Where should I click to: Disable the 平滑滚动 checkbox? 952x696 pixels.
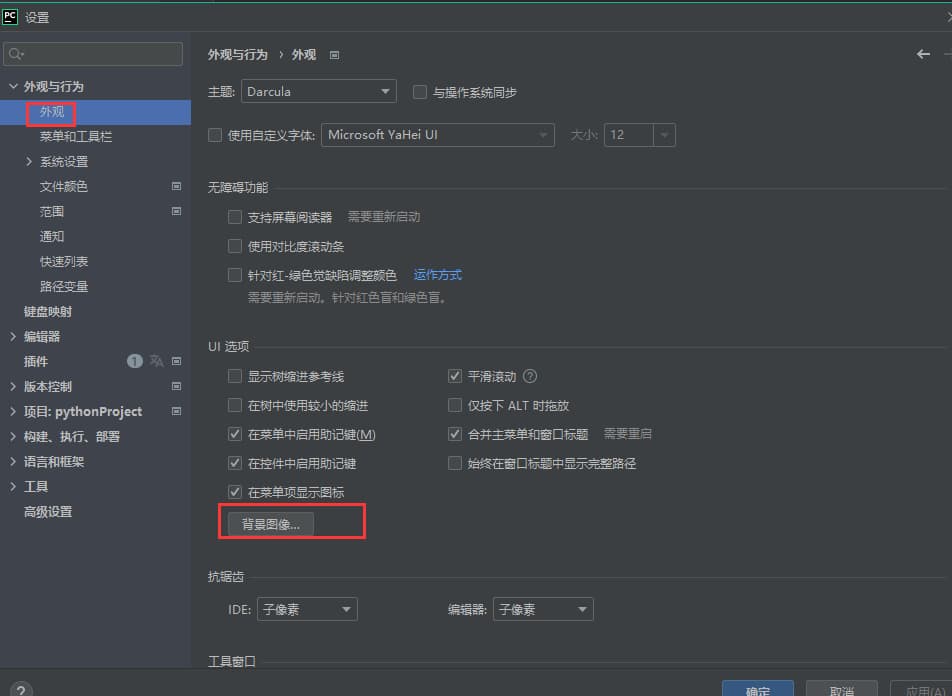pyautogui.click(x=455, y=377)
